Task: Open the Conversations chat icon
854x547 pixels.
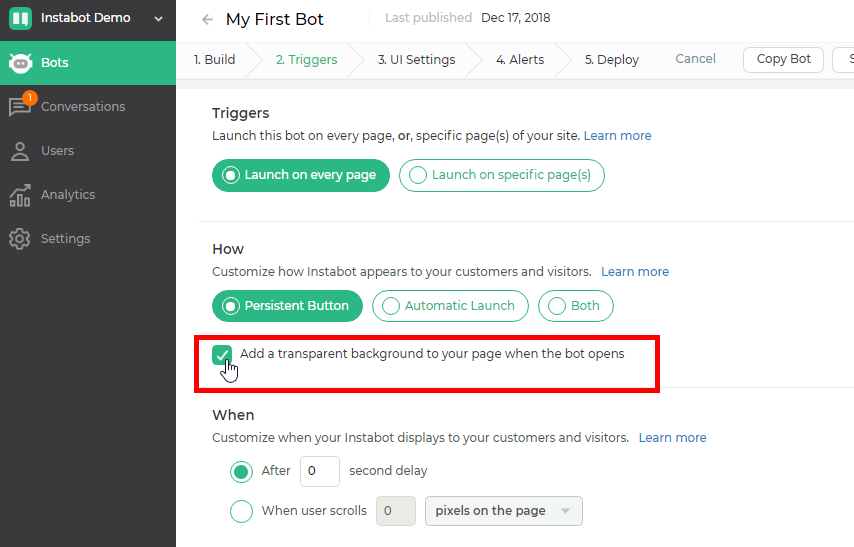Action: (x=20, y=107)
